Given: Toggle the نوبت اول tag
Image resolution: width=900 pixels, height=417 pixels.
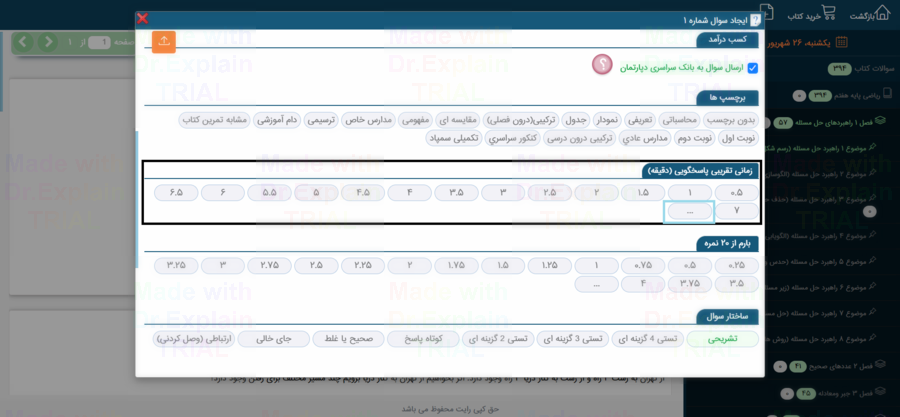Looking at the screenshot, I should [x=738, y=138].
